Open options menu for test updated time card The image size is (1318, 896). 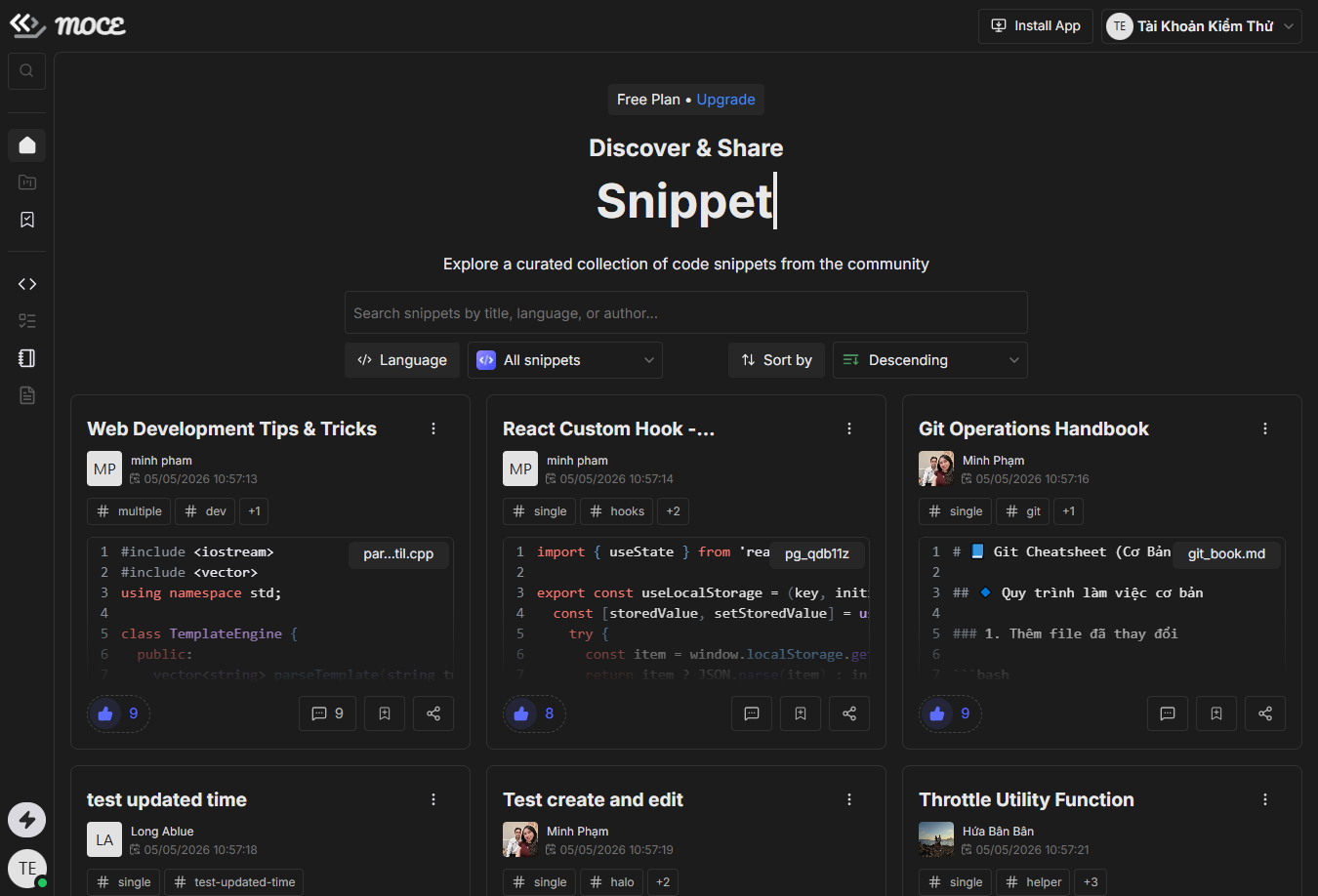pos(433,799)
